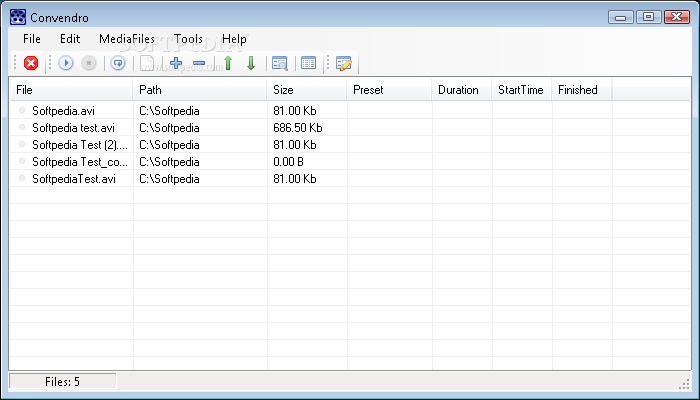700x400 pixels.
Task: Remove a file with the blue minus icon
Action: 199,63
